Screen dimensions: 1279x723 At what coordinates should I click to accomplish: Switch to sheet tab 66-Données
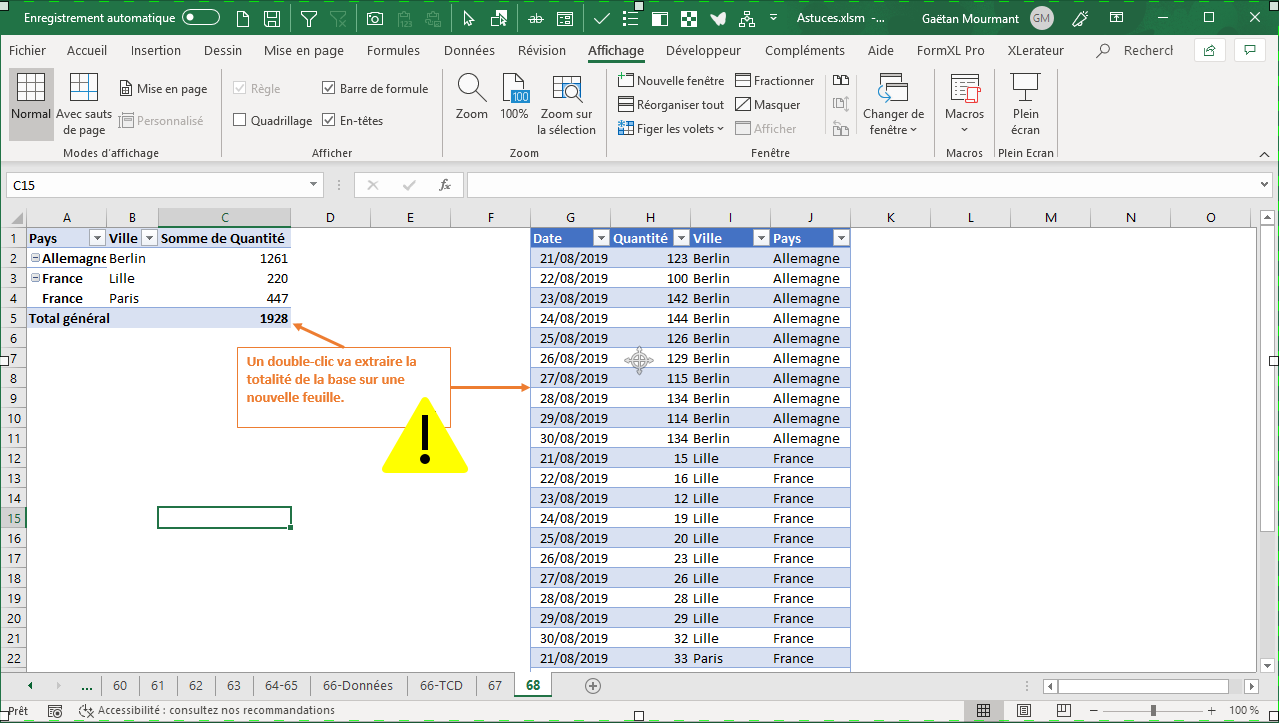358,686
